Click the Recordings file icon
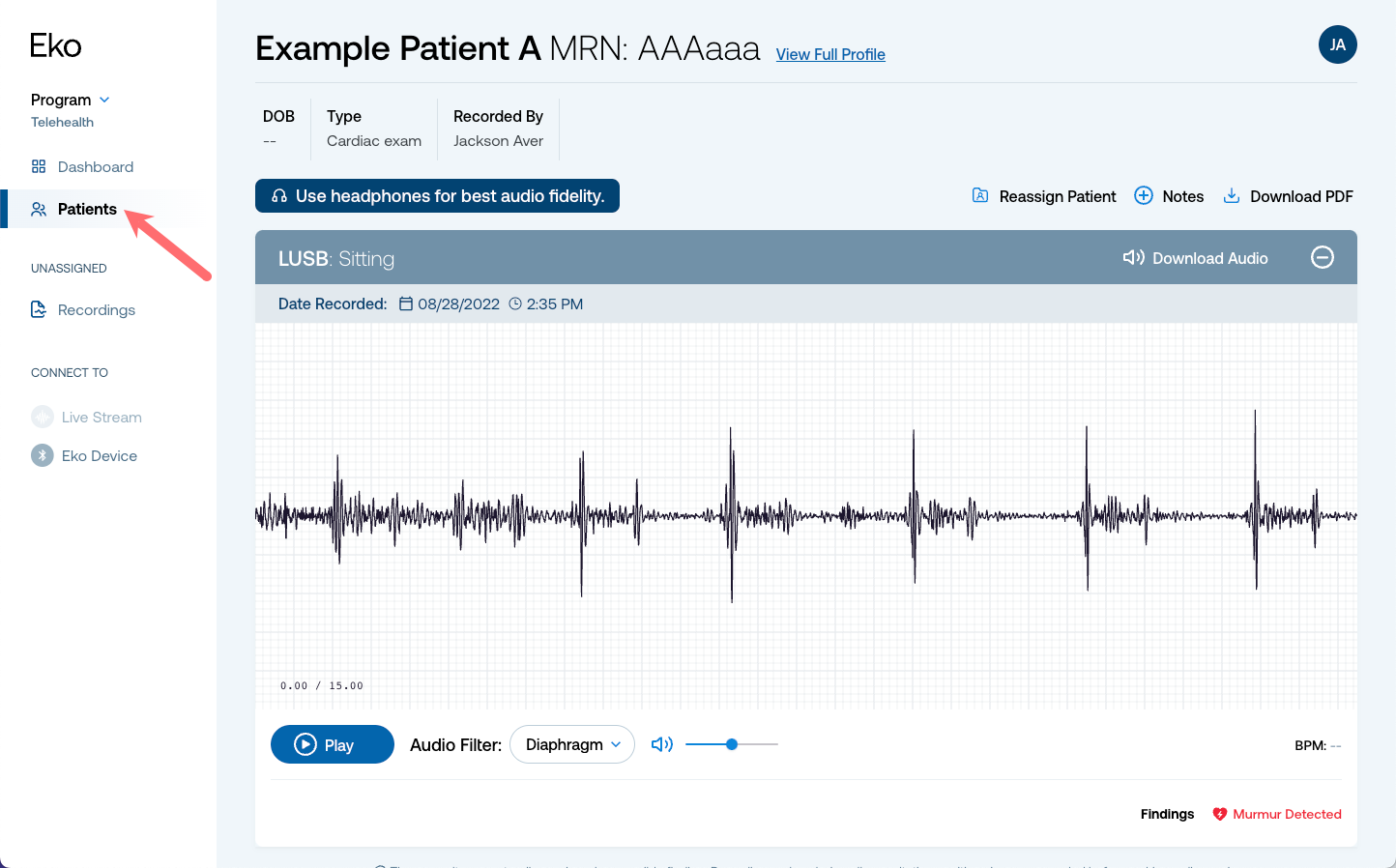 [39, 309]
